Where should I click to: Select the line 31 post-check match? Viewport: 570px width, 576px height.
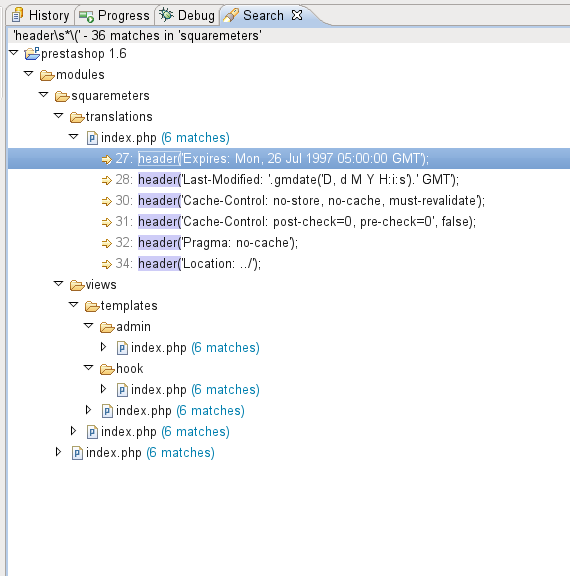(x=289, y=222)
